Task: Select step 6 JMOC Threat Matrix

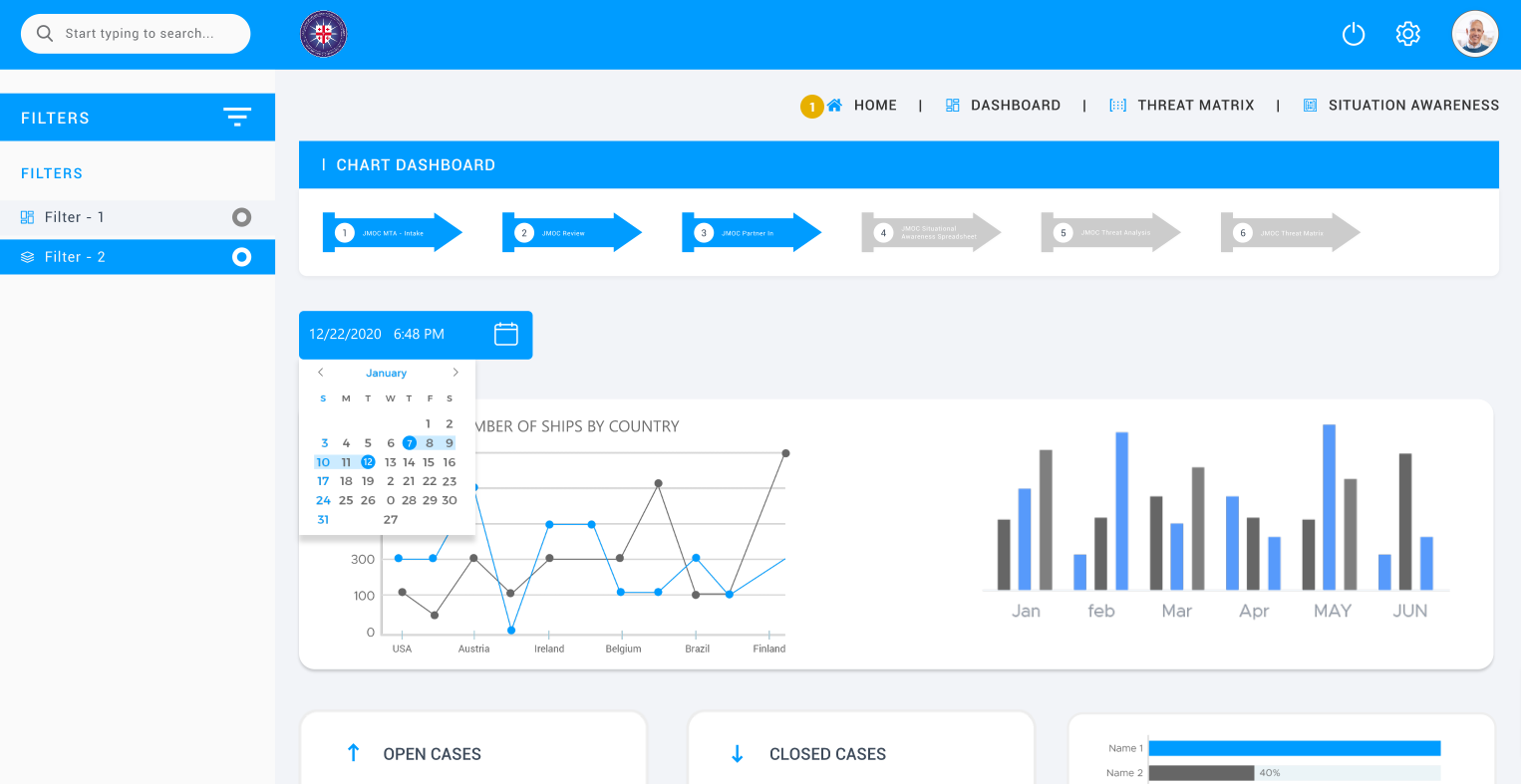Action: coord(1290,233)
